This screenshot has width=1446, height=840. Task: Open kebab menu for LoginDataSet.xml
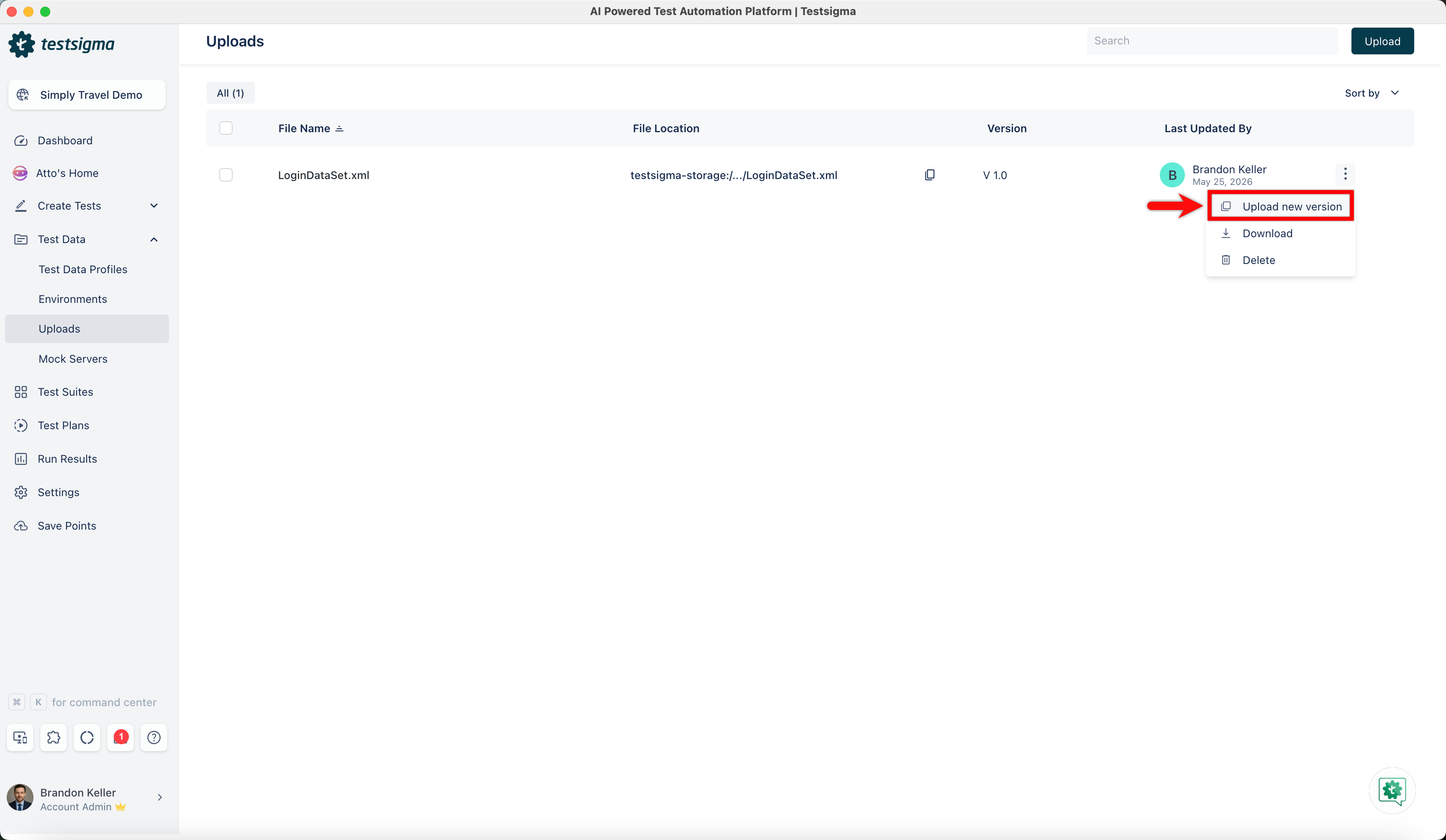tap(1345, 174)
